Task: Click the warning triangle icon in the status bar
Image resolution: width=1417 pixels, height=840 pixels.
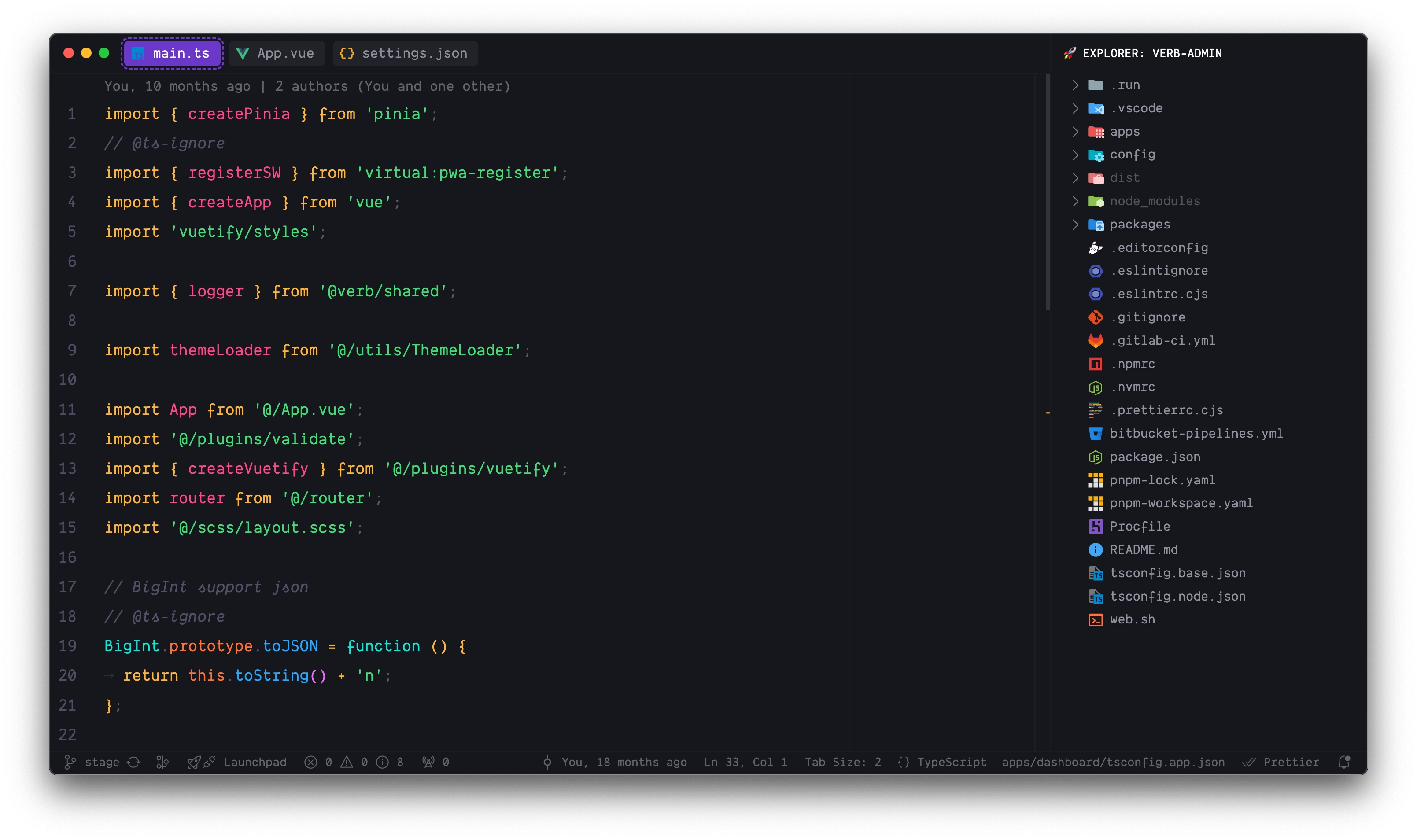Action: click(347, 762)
